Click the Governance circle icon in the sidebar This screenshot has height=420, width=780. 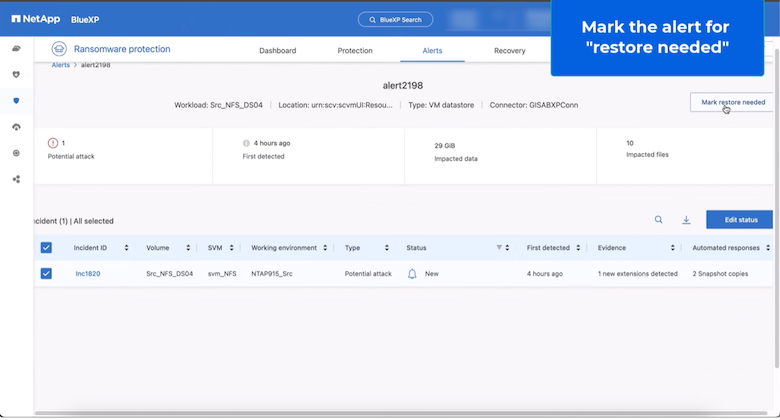tap(16, 153)
